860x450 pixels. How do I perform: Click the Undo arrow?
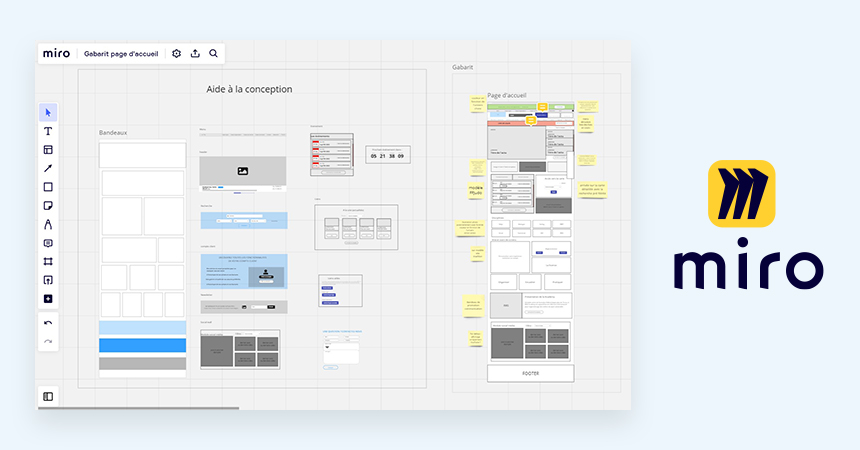click(x=48, y=323)
